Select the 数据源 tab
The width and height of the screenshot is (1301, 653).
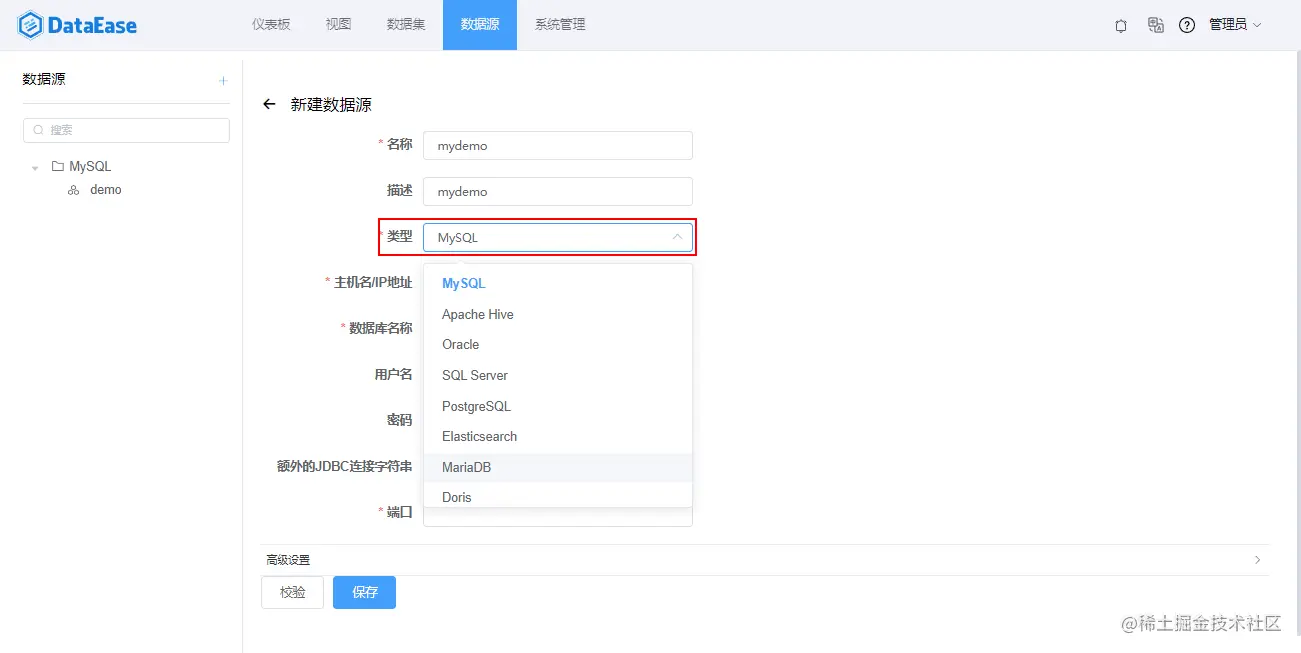coord(480,25)
